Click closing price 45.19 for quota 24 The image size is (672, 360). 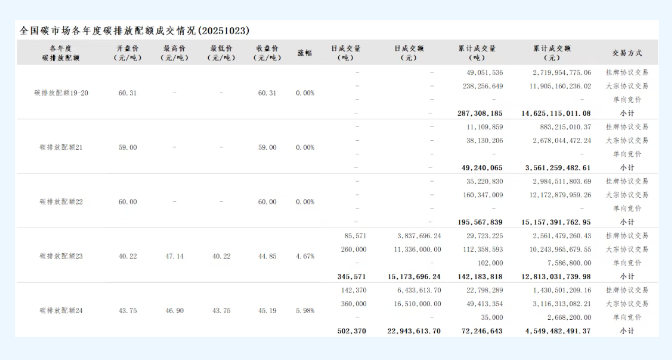point(267,311)
